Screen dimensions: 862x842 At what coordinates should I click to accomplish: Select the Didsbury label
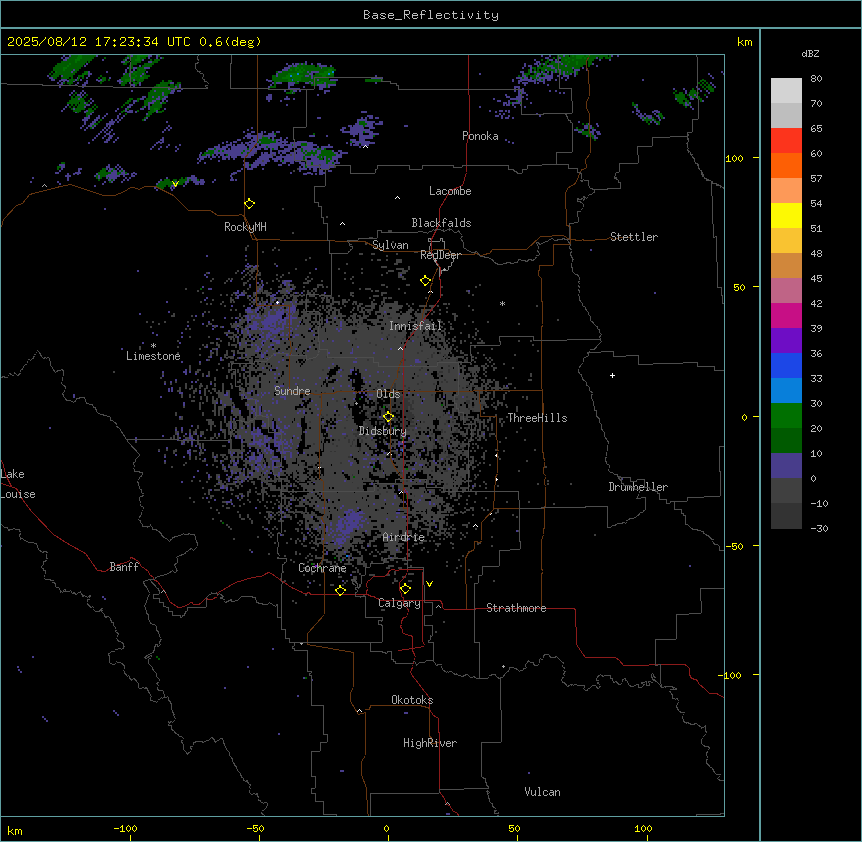pyautogui.click(x=383, y=431)
